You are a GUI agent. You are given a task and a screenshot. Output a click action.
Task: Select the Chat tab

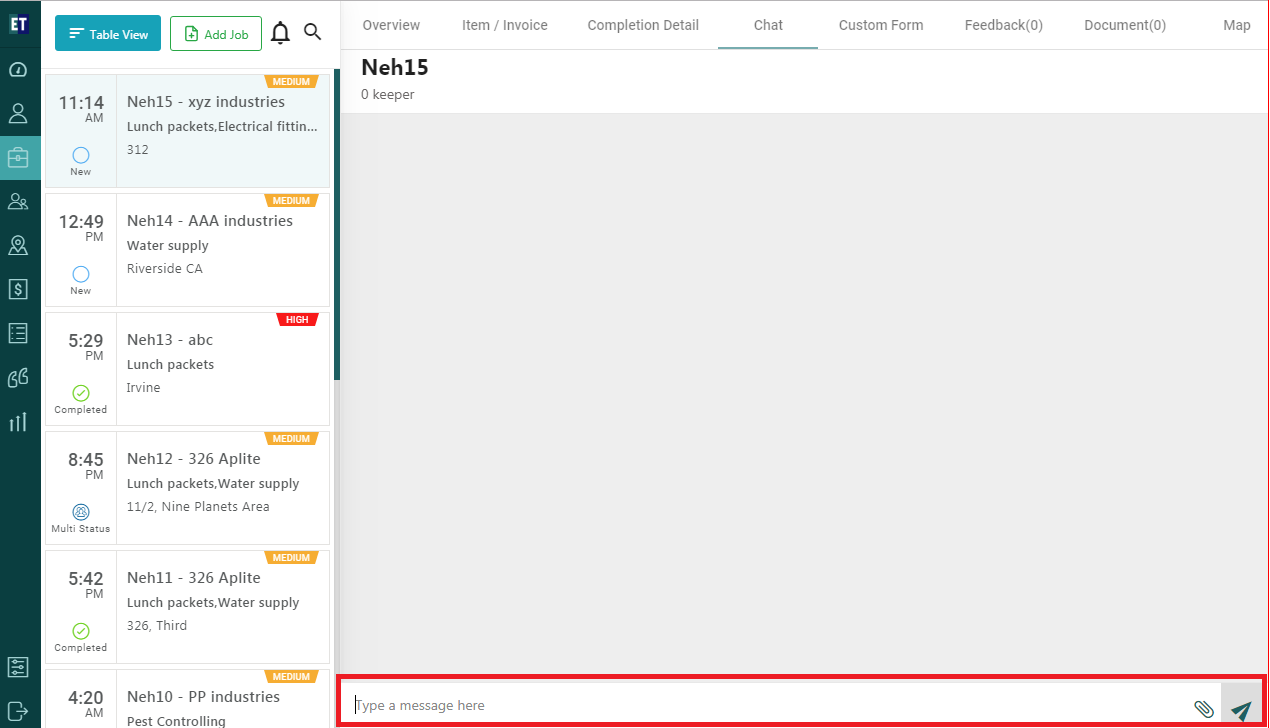[768, 25]
